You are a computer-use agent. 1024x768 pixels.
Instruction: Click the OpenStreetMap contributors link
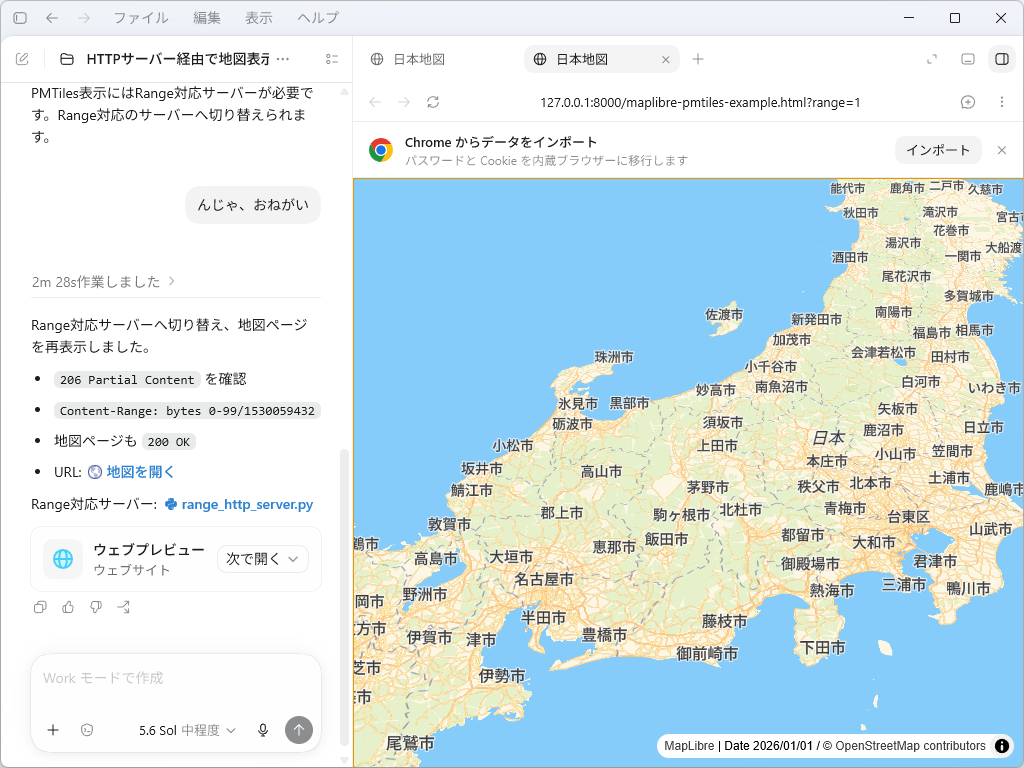tap(910, 746)
